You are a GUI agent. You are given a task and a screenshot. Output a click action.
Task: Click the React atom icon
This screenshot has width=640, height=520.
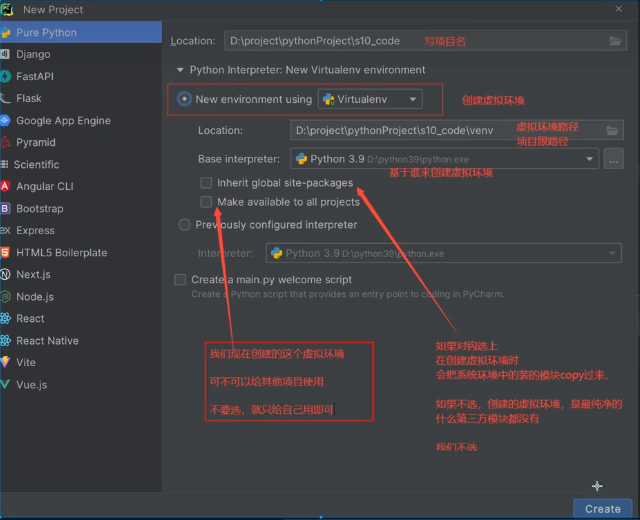pyautogui.click(x=5, y=318)
